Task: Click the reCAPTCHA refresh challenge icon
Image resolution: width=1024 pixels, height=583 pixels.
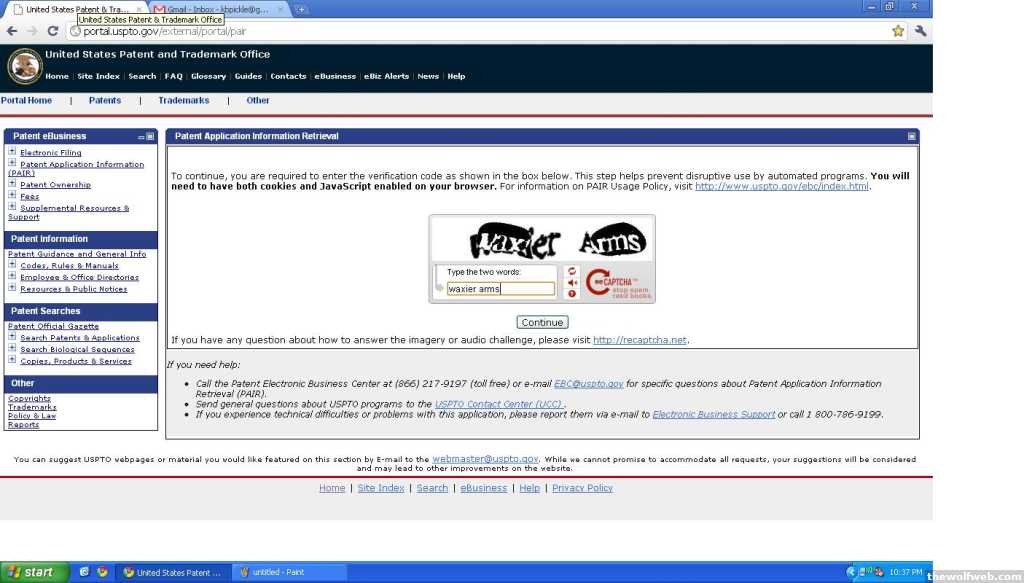Action: coord(572,271)
